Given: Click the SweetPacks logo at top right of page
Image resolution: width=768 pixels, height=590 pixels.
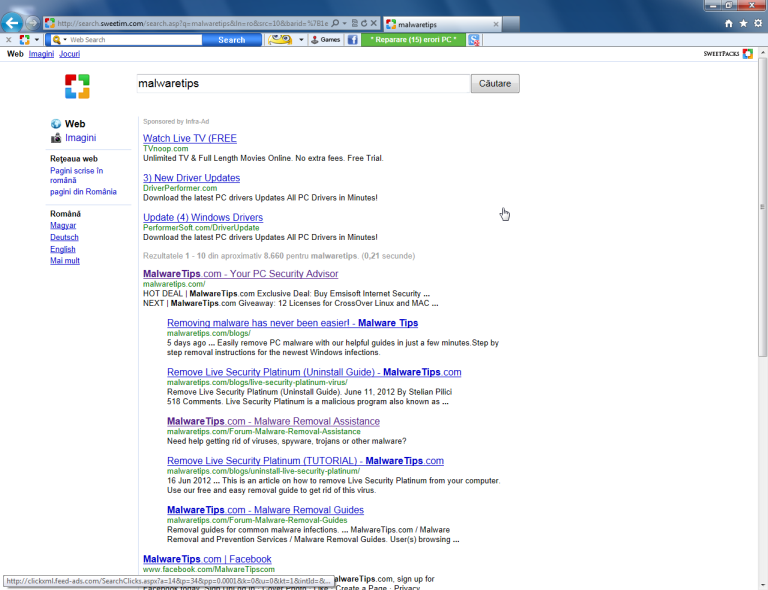Looking at the screenshot, I should pyautogui.click(x=728, y=54).
